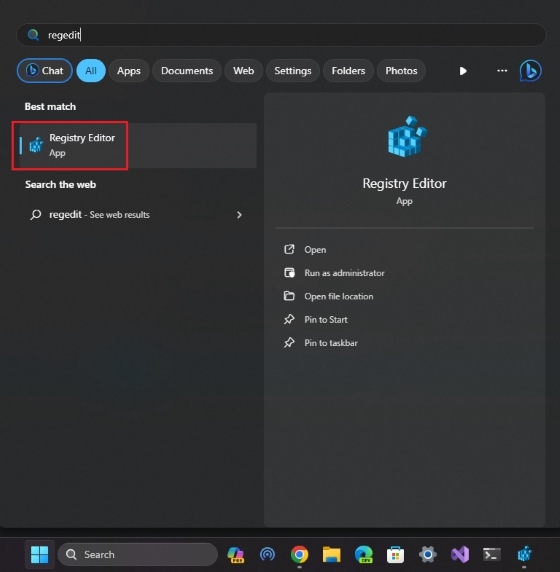The height and width of the screenshot is (572, 560).
Task: Open the Windows Start button
Action: coord(39,554)
